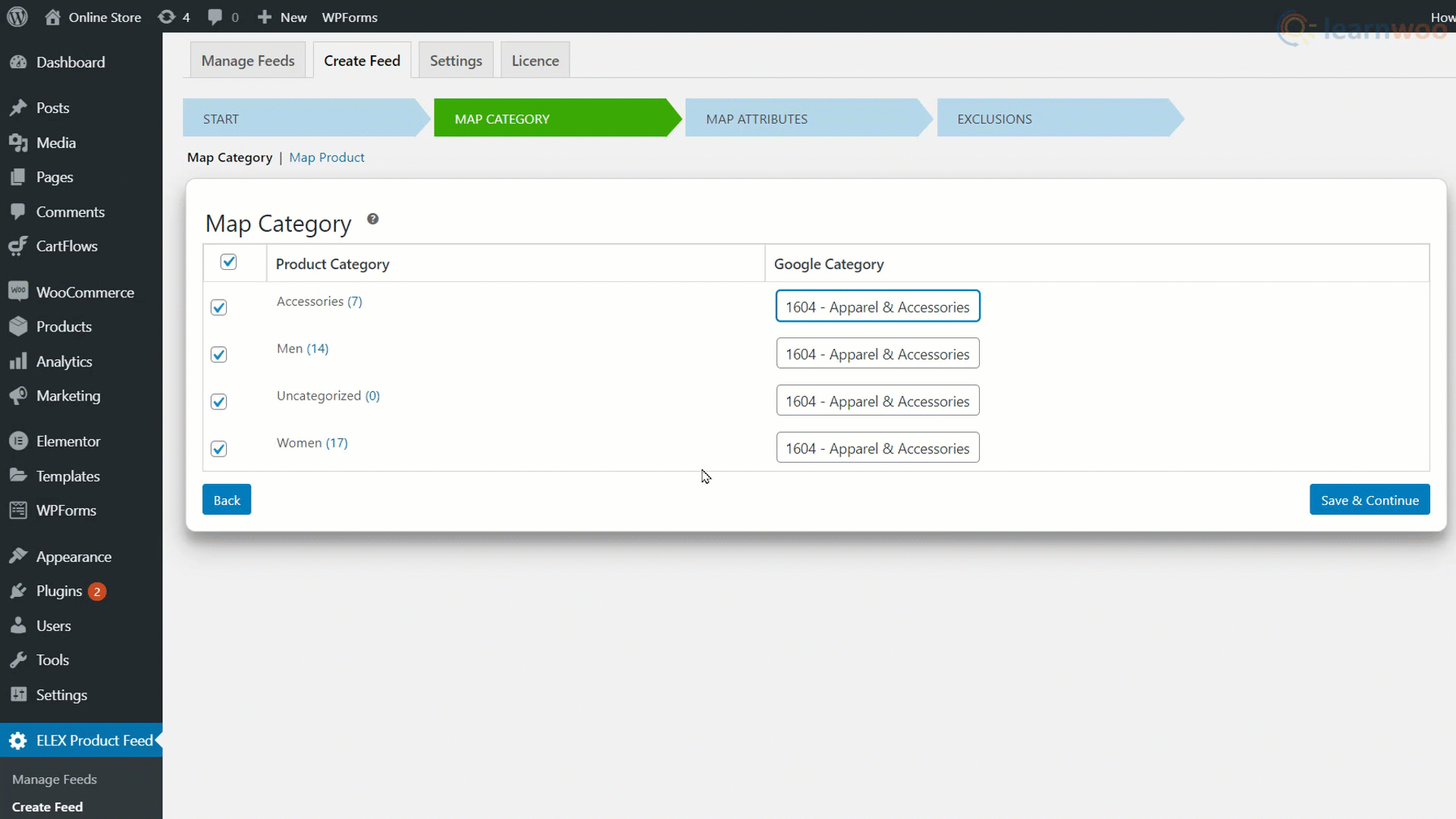Open the Plugins menu icon

pos(18,591)
